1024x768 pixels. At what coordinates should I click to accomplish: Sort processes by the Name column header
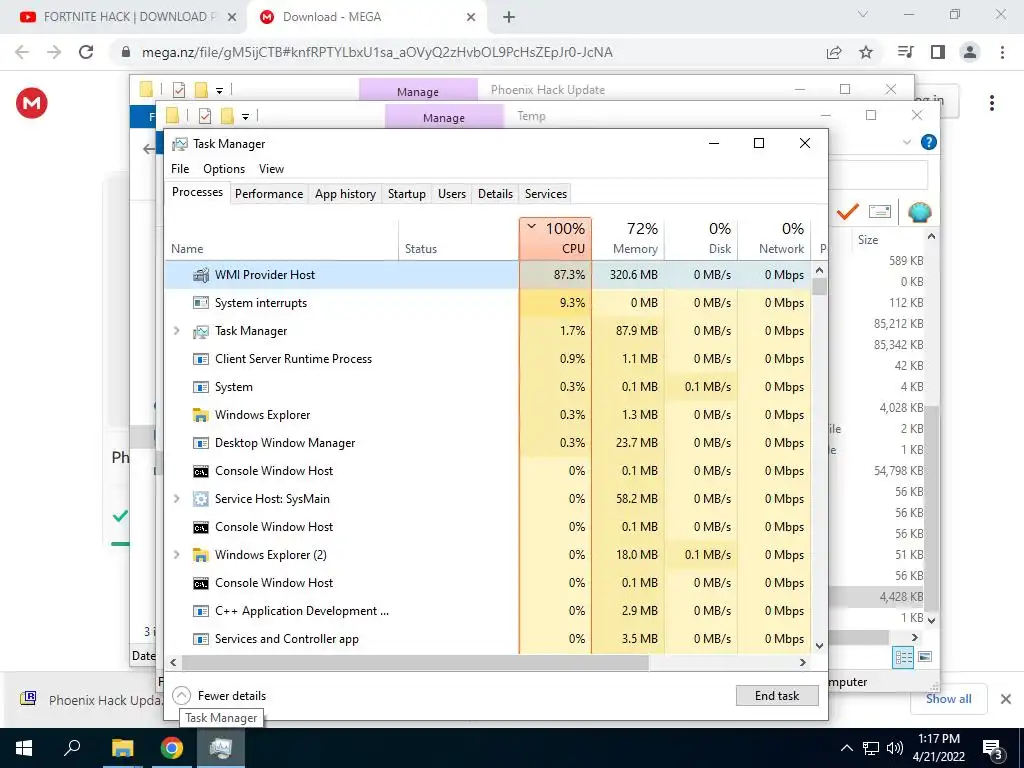(x=282, y=239)
